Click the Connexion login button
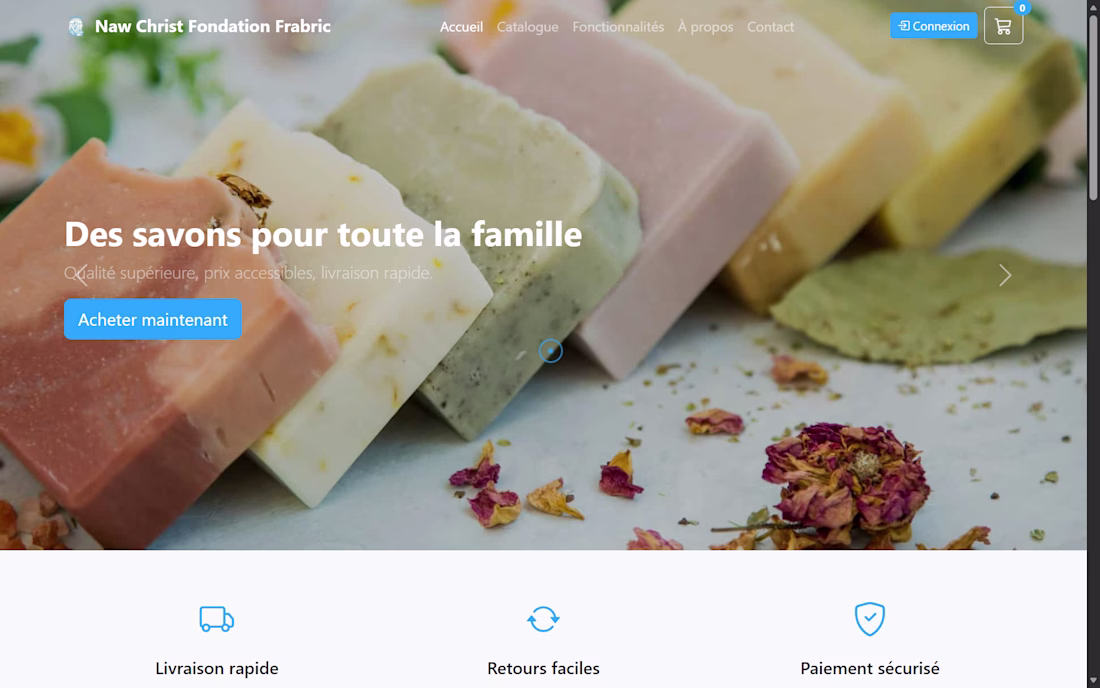The height and width of the screenshot is (688, 1100). click(934, 26)
